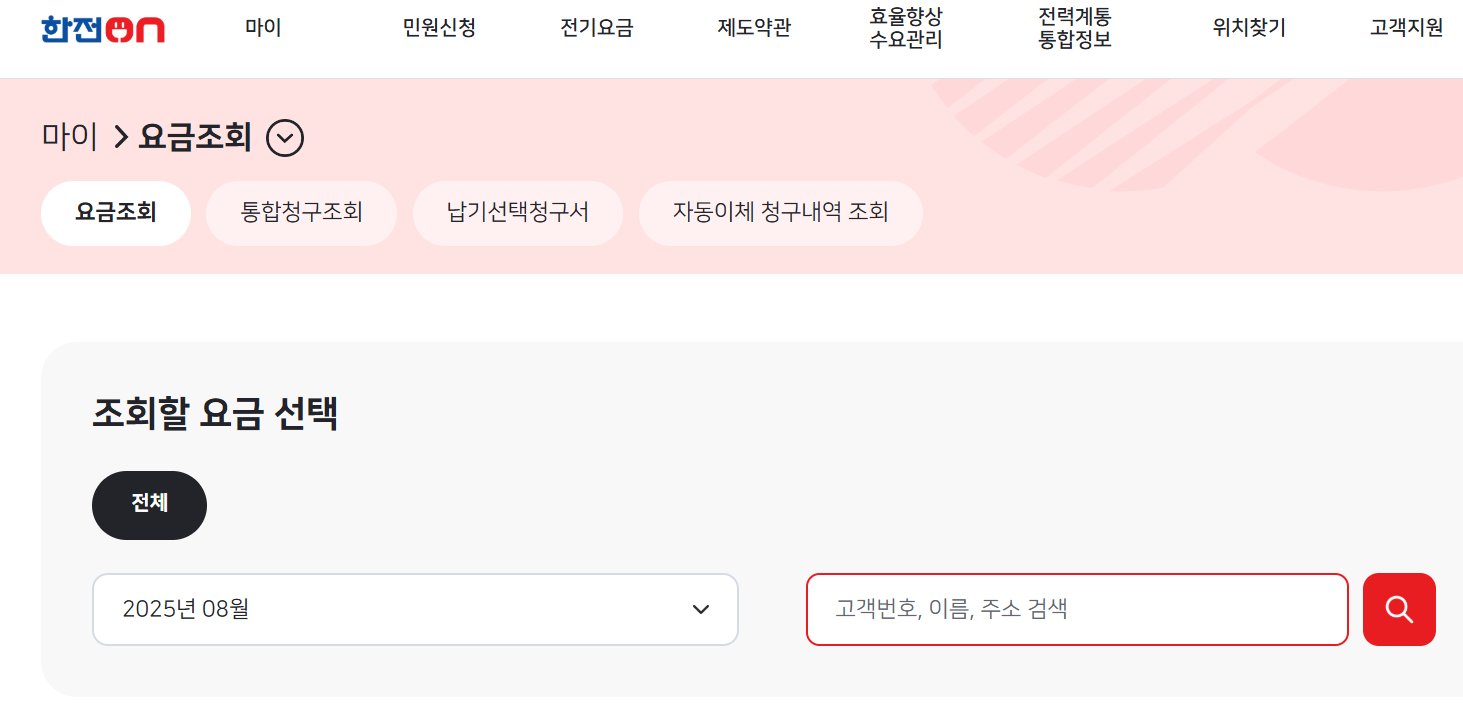This screenshot has height=708, width=1463.
Task: Expand the breadcrumb chevron next to 요금조회
Action: pos(285,137)
